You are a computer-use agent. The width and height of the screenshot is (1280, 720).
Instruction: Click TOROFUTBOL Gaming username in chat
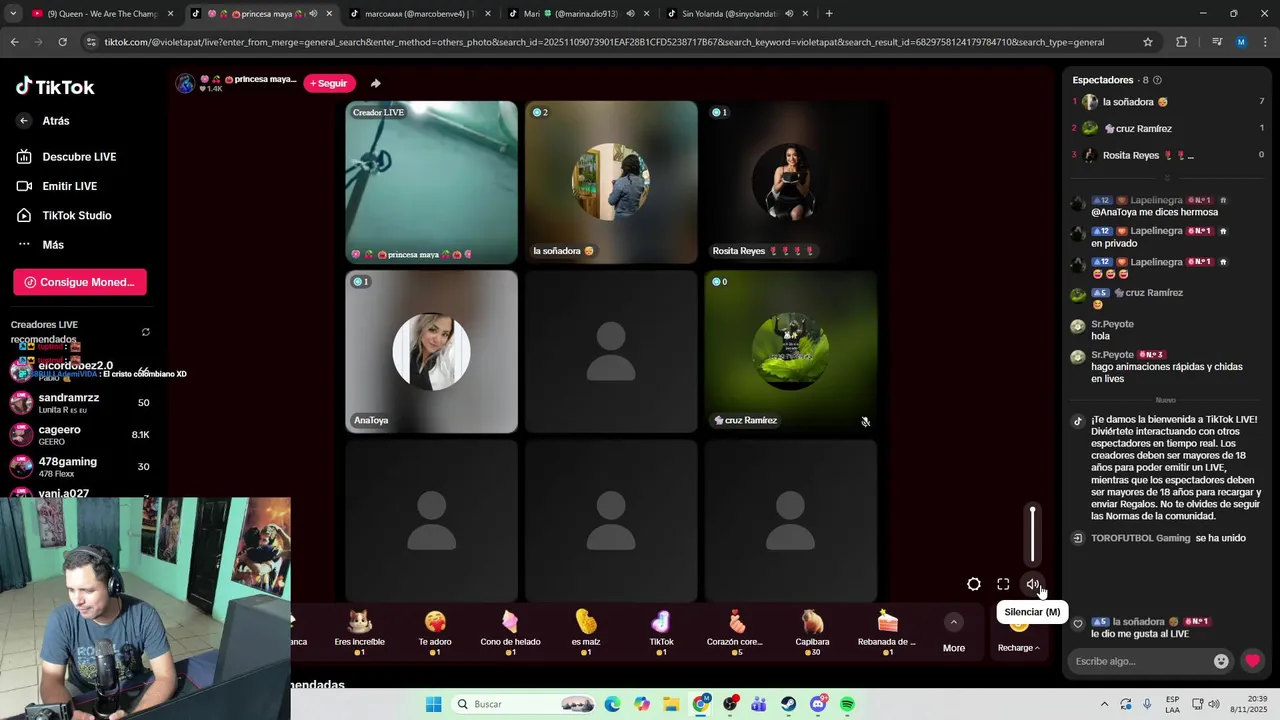pyautogui.click(x=1141, y=538)
